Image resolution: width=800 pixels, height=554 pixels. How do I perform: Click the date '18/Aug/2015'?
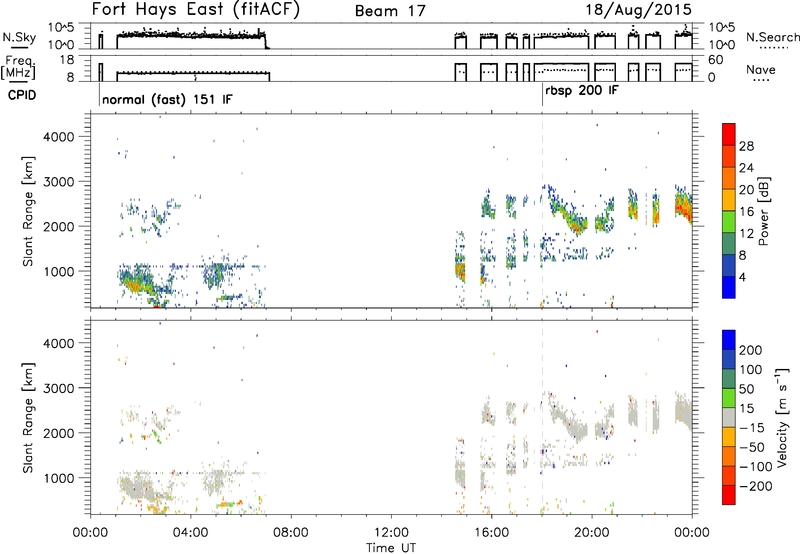638,9
